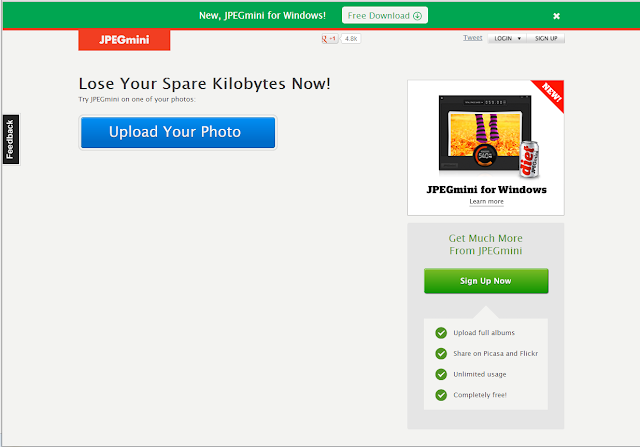Click the green Sign Up Now button
Screen dimensions: 640x447
(x=486, y=281)
